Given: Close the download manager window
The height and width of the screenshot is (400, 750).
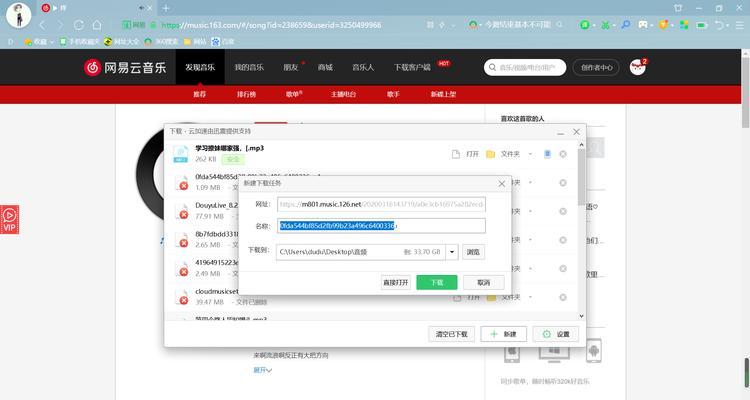Looking at the screenshot, I should coord(576,132).
